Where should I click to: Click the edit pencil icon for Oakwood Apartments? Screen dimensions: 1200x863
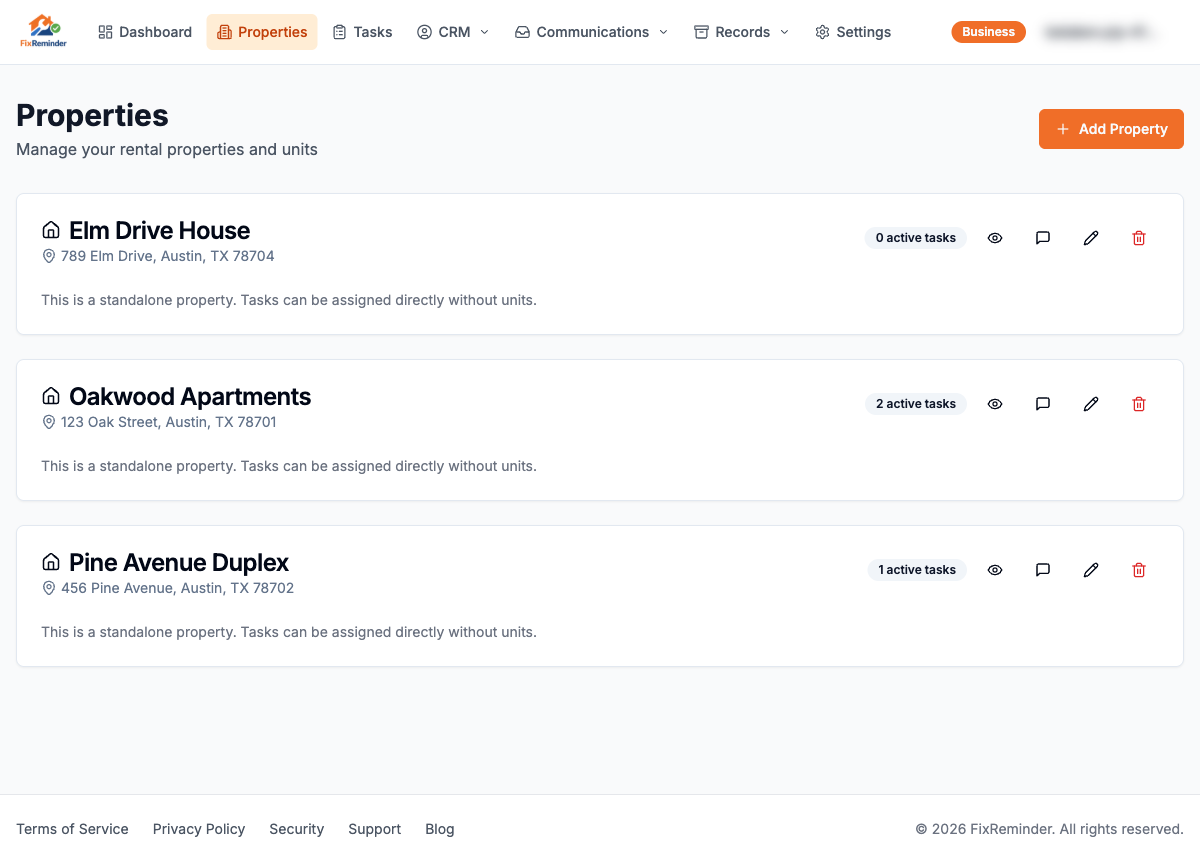pos(1090,403)
